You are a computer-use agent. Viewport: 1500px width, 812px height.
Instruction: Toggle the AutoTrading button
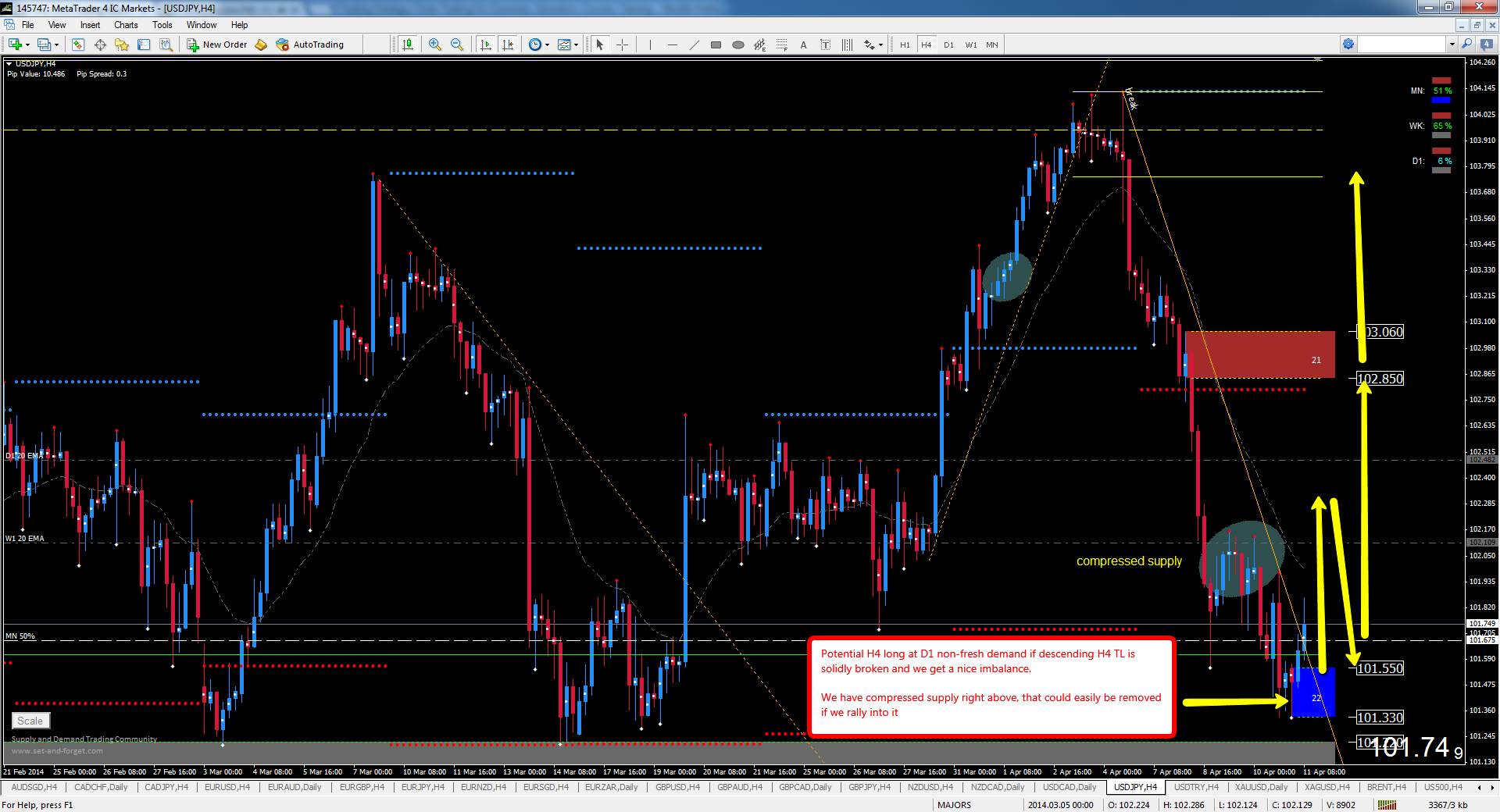click(x=310, y=45)
